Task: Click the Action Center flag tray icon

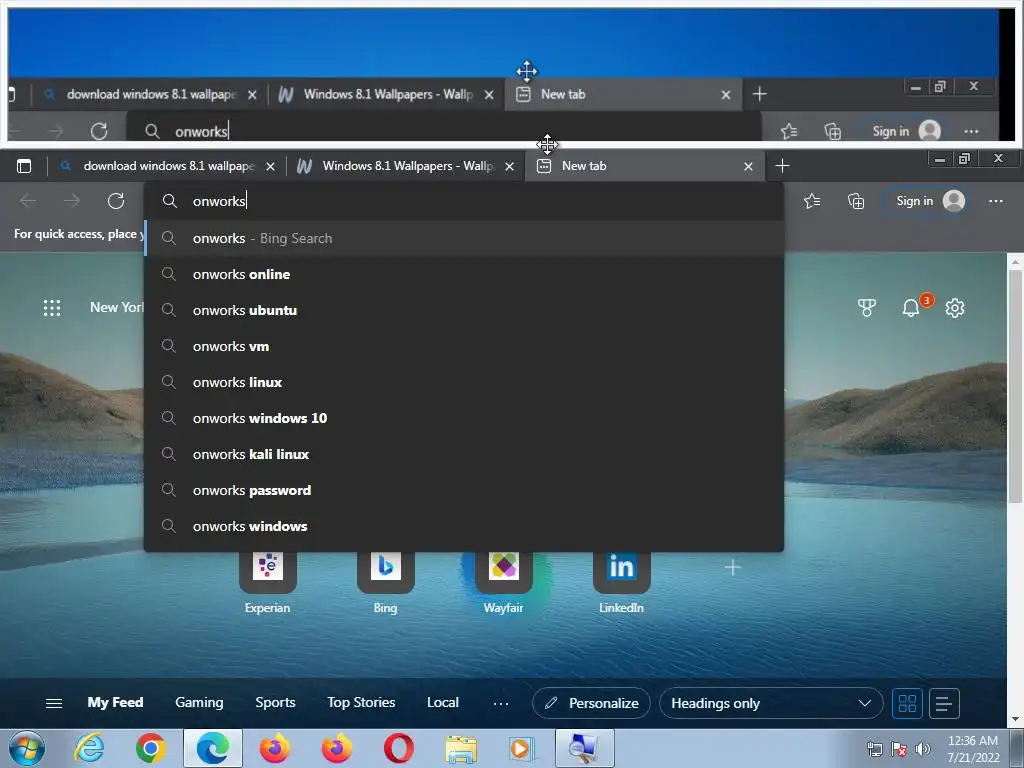Action: pyautogui.click(x=899, y=749)
